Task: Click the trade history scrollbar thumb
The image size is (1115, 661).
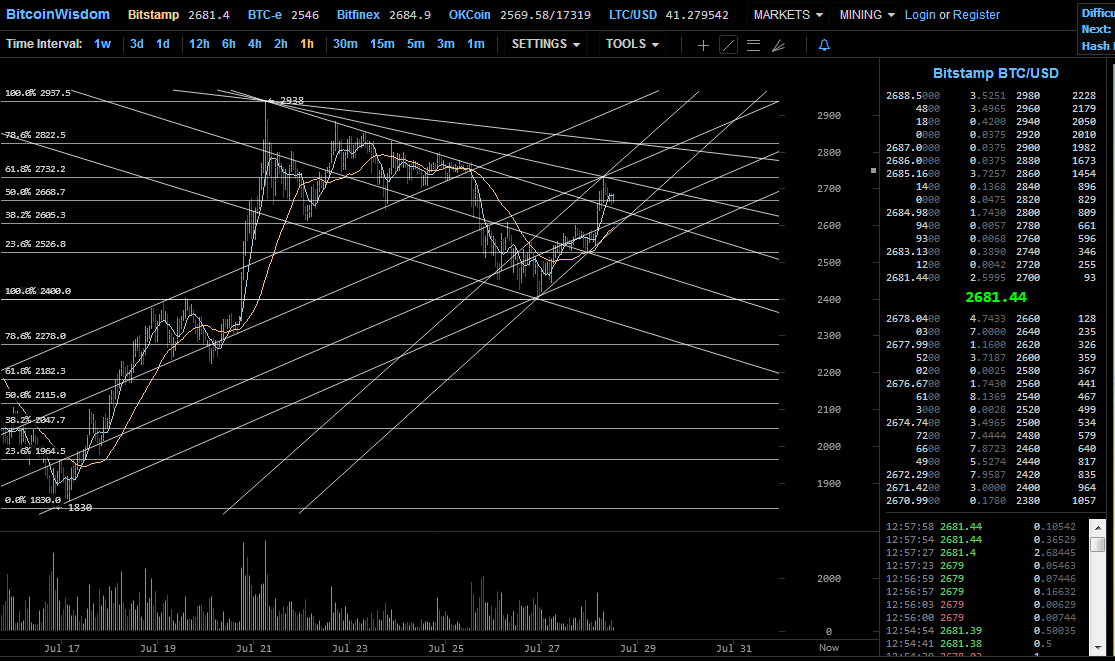Action: tap(1098, 544)
